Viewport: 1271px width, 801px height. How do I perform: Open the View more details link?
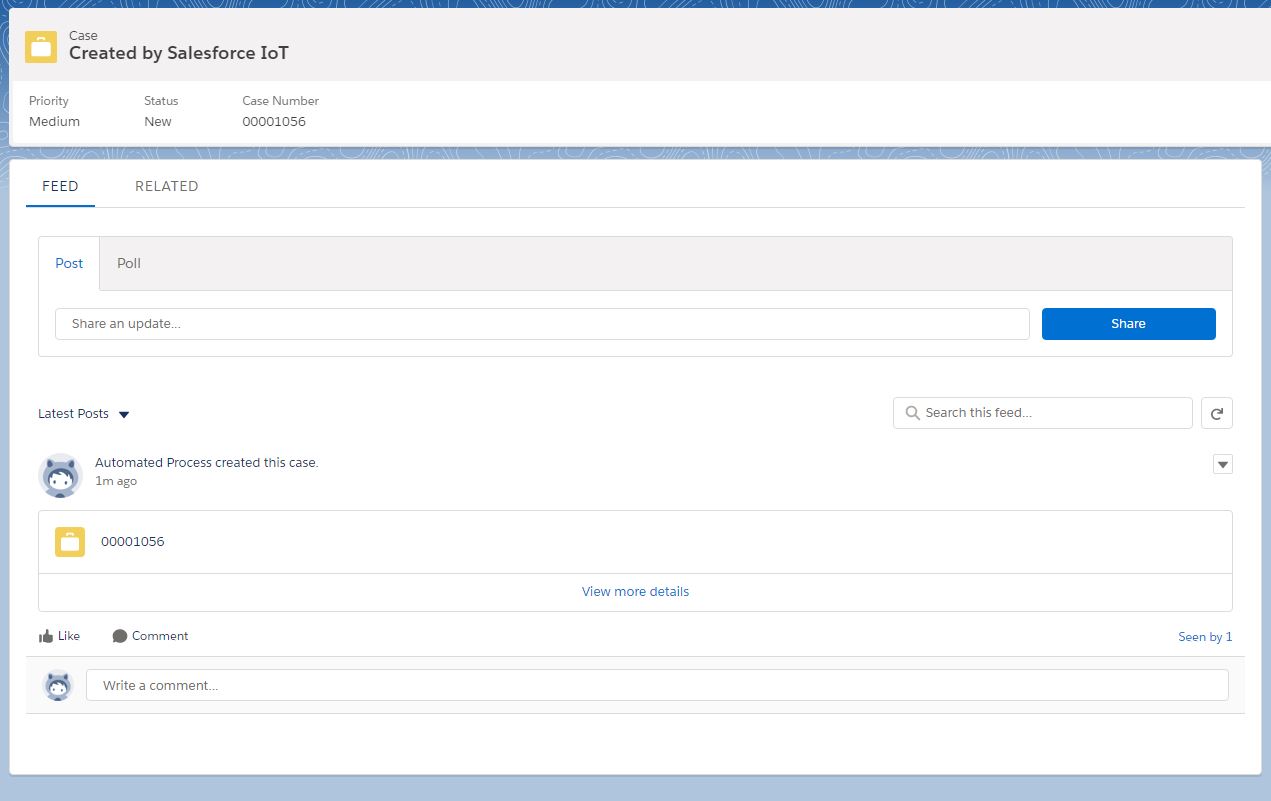(x=635, y=592)
